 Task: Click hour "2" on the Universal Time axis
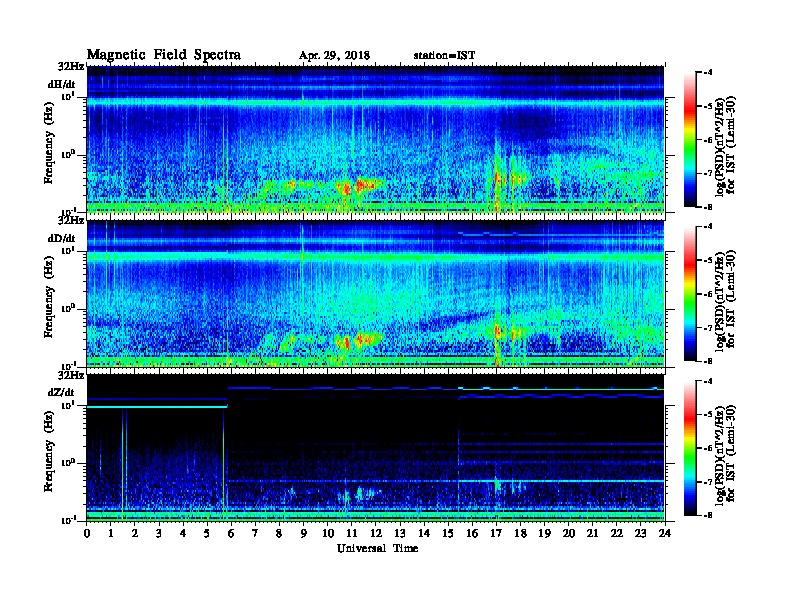tap(135, 534)
